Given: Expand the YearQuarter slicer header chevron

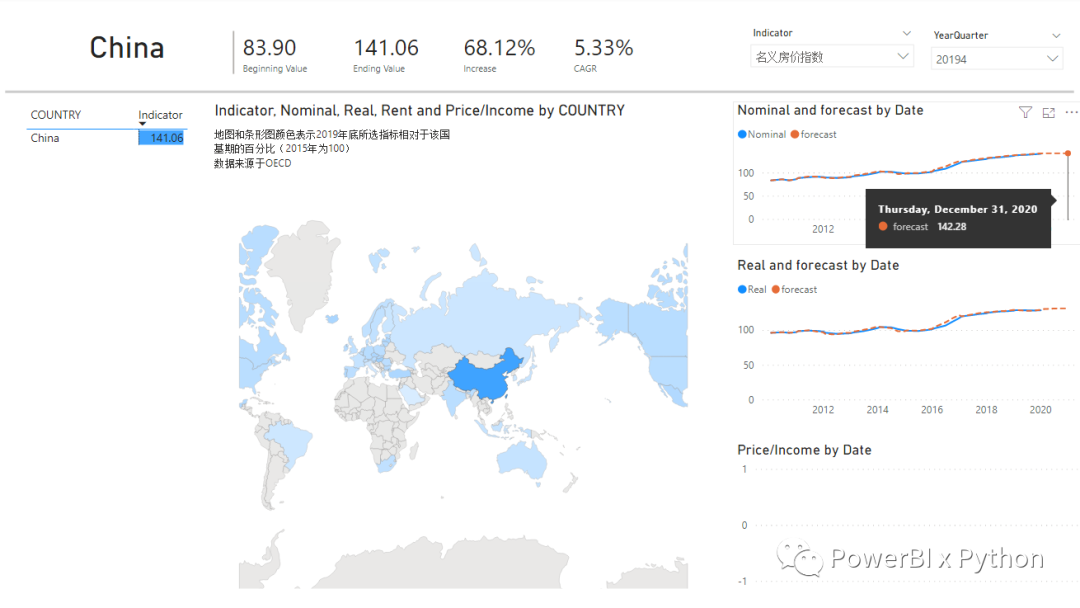Looking at the screenshot, I should (1057, 36).
